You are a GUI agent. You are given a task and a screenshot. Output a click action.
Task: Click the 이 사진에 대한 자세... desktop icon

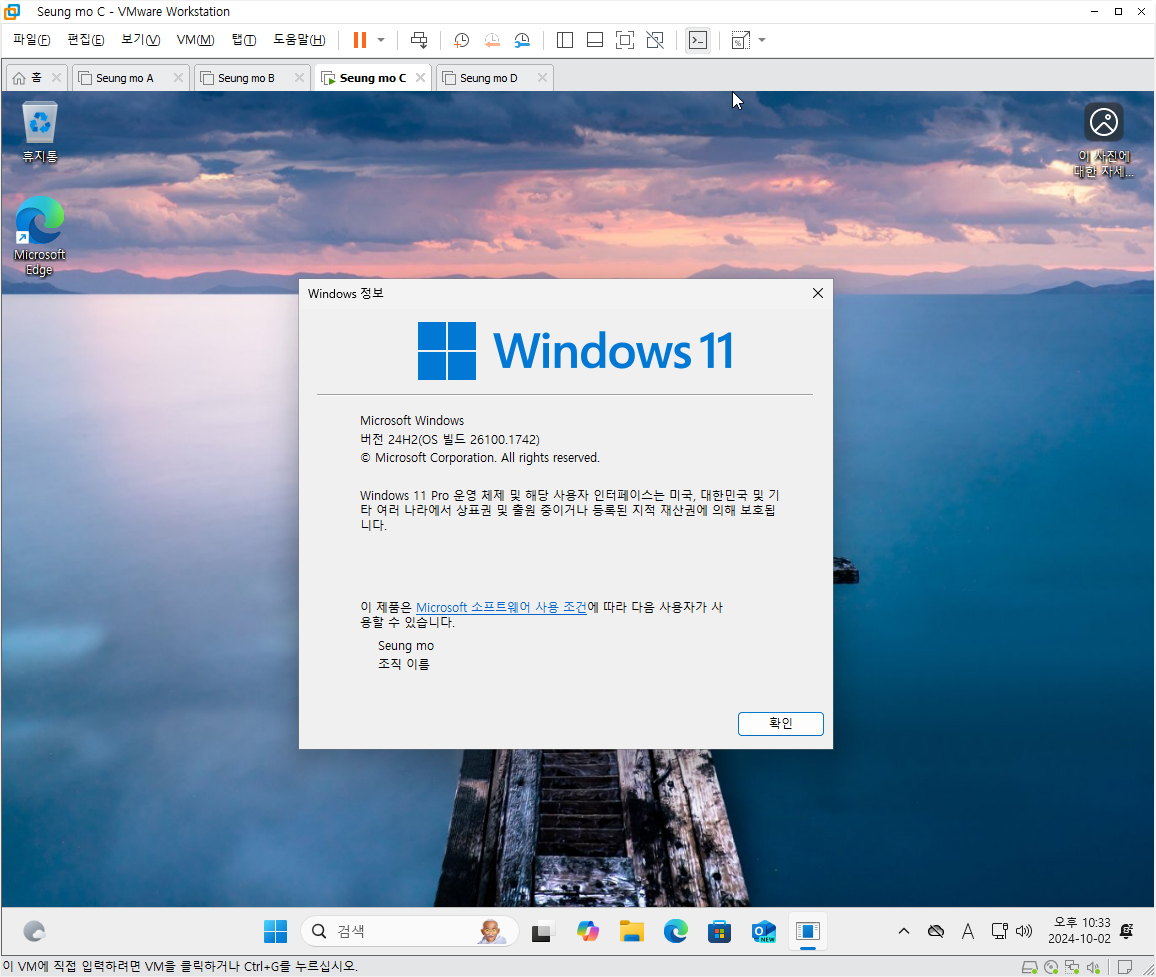(x=1104, y=141)
